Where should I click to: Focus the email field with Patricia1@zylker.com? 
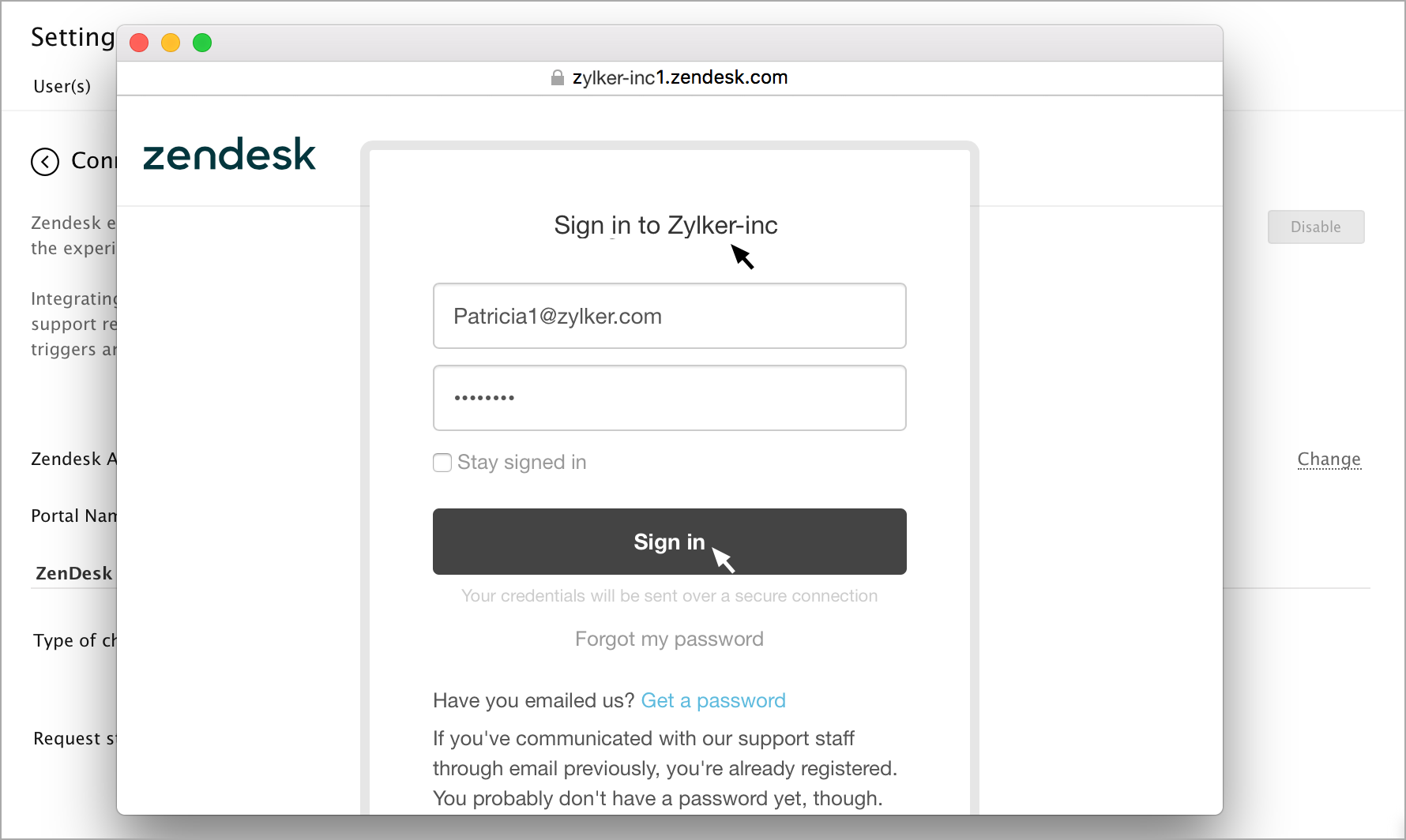coord(670,316)
